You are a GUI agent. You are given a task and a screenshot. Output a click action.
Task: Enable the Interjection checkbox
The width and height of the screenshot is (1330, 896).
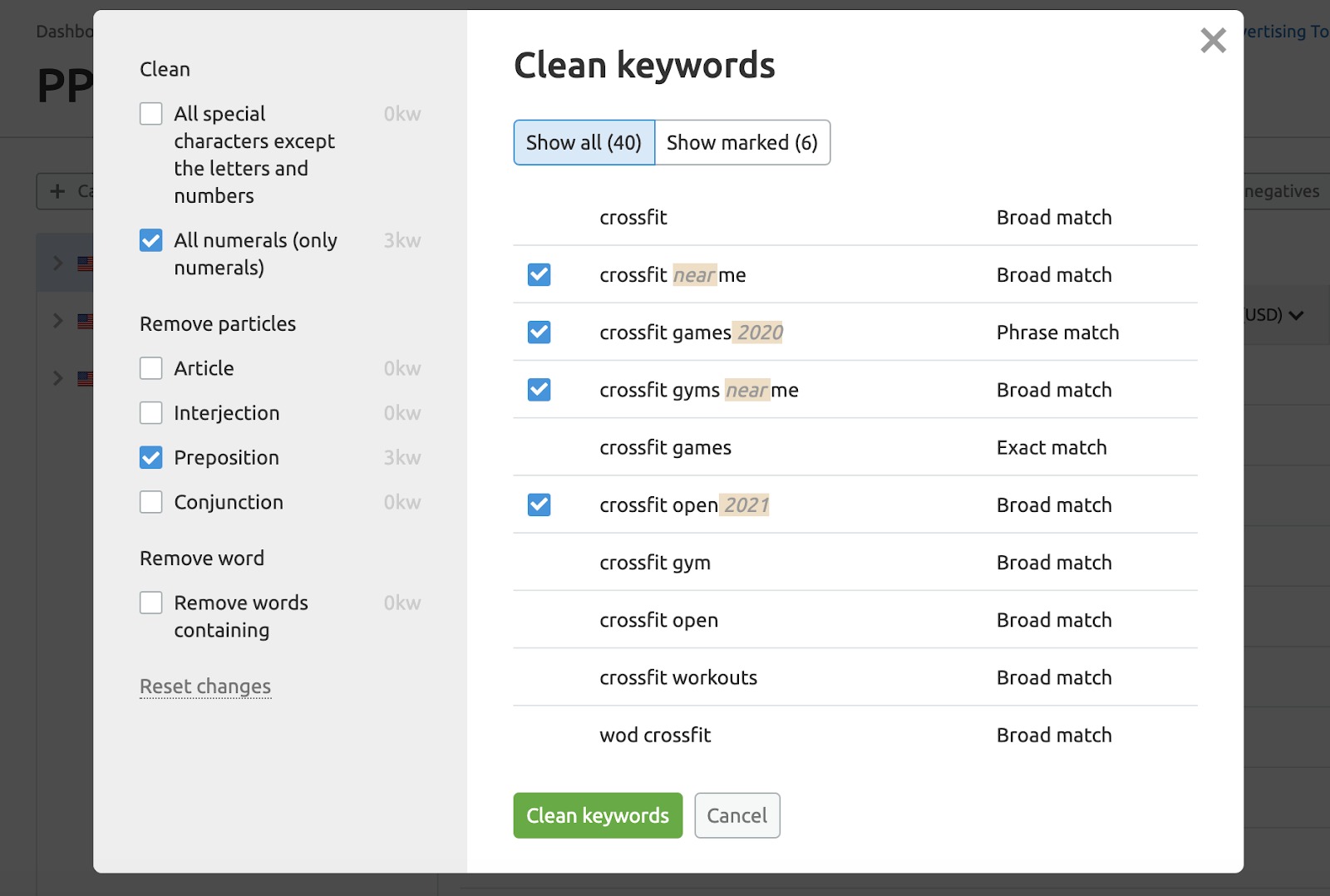[x=150, y=412]
